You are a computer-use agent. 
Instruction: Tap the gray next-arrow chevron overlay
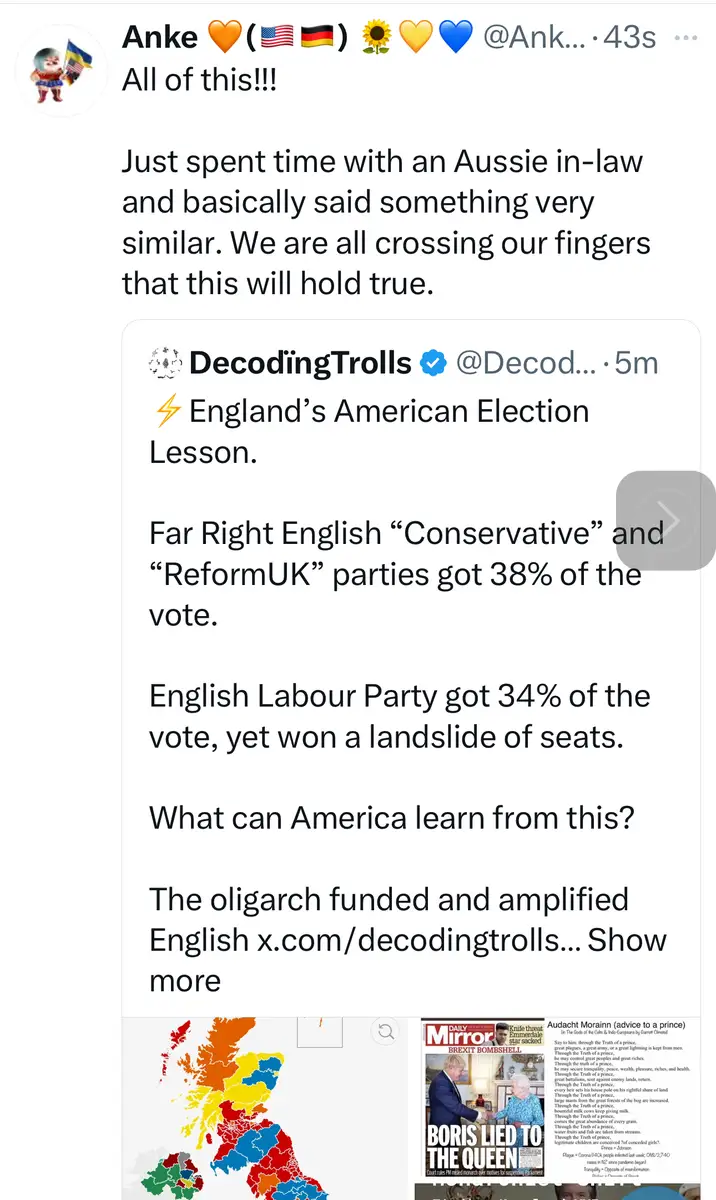[665, 520]
